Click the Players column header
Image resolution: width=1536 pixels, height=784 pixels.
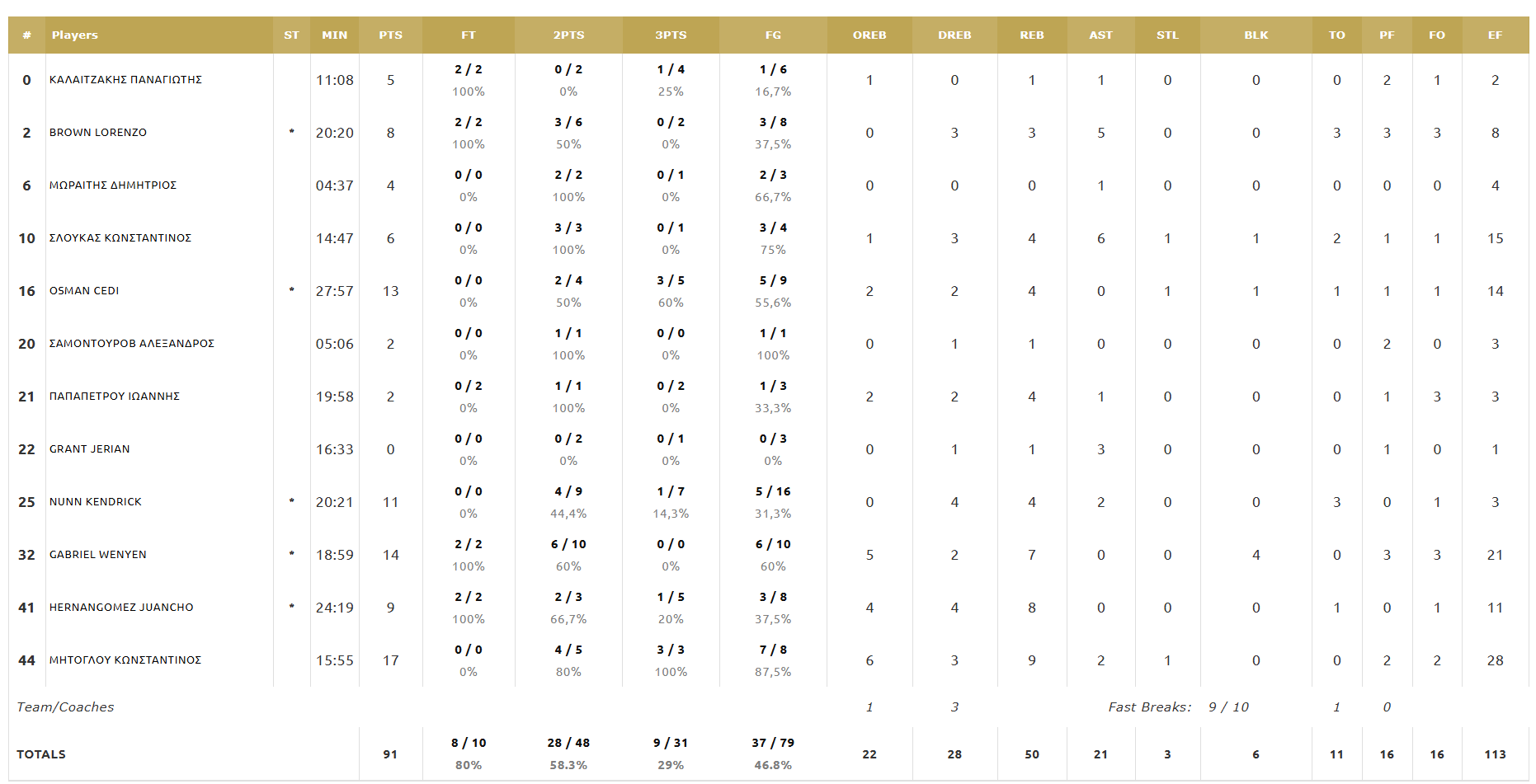[x=75, y=35]
